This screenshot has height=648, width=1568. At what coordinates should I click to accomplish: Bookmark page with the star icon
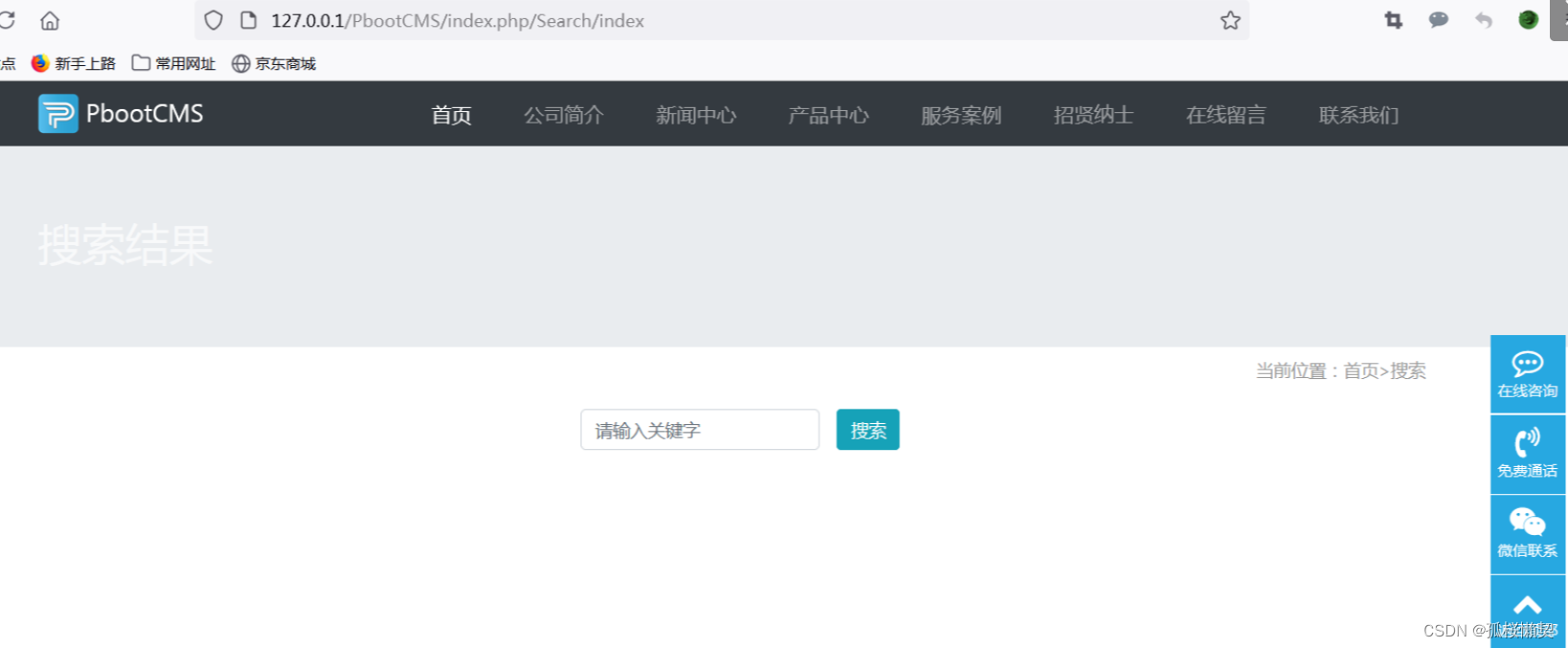point(1230,20)
